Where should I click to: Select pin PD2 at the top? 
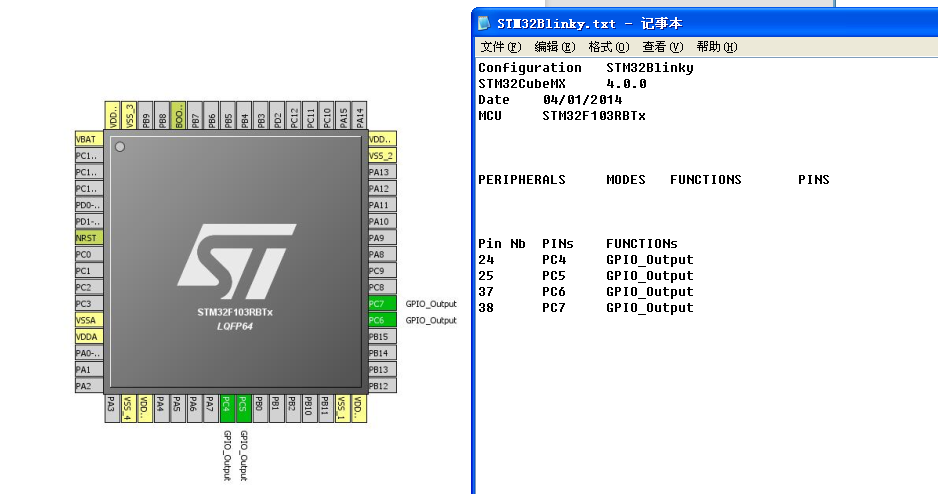coord(276,115)
